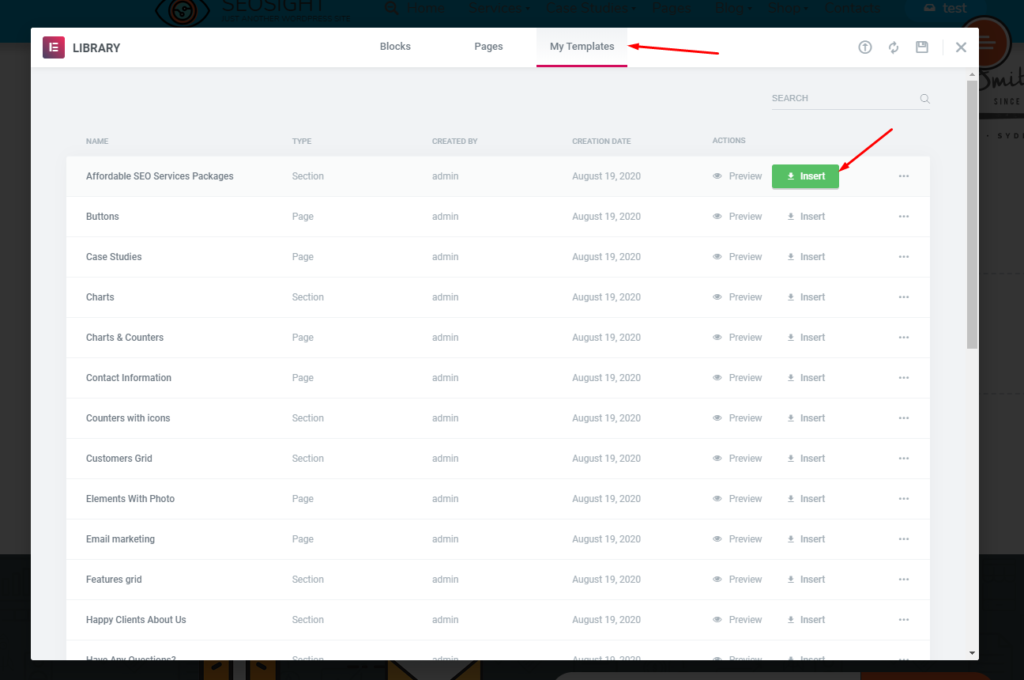Click the eye icon in Contact Information row

(x=717, y=378)
